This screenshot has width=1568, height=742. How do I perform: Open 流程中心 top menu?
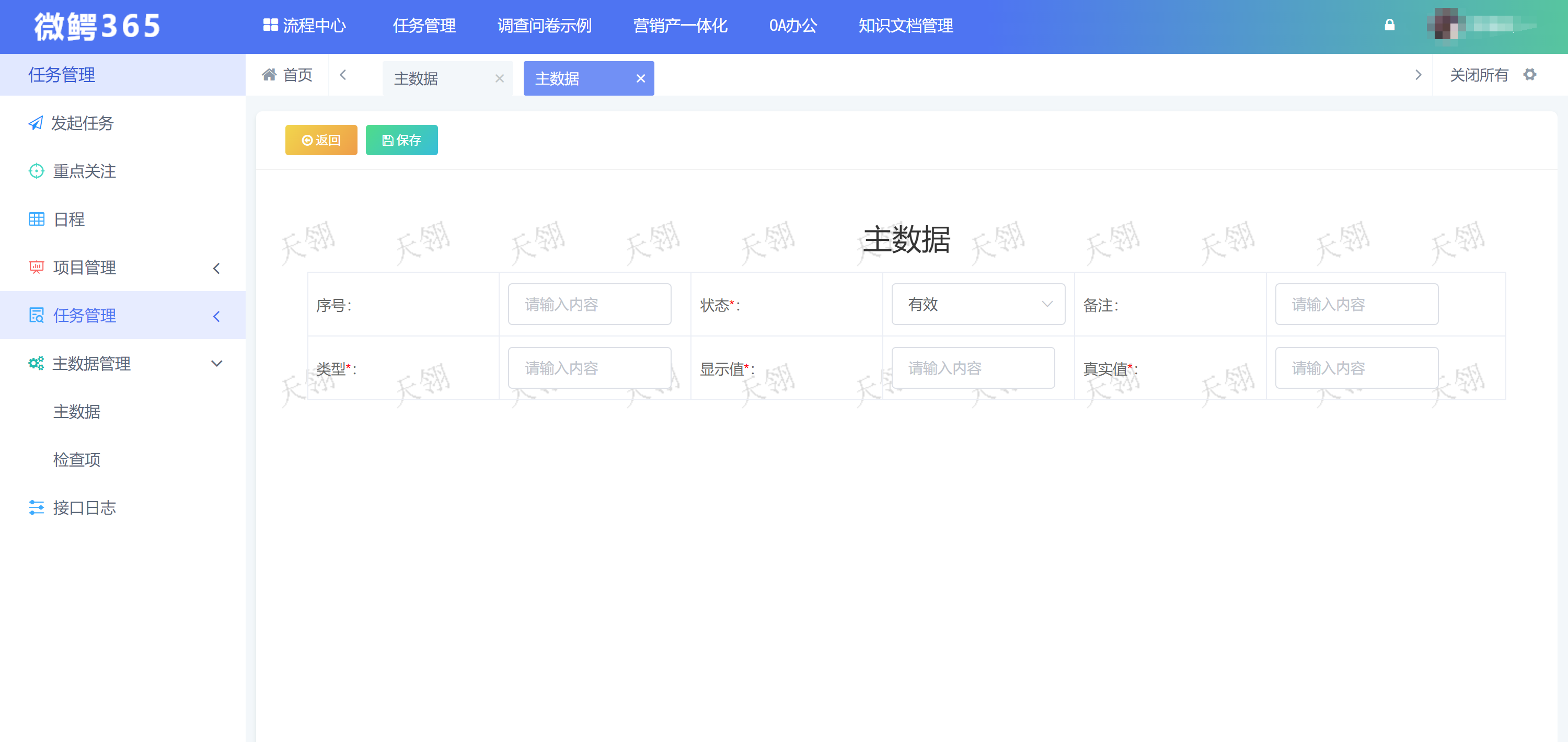pos(304,26)
